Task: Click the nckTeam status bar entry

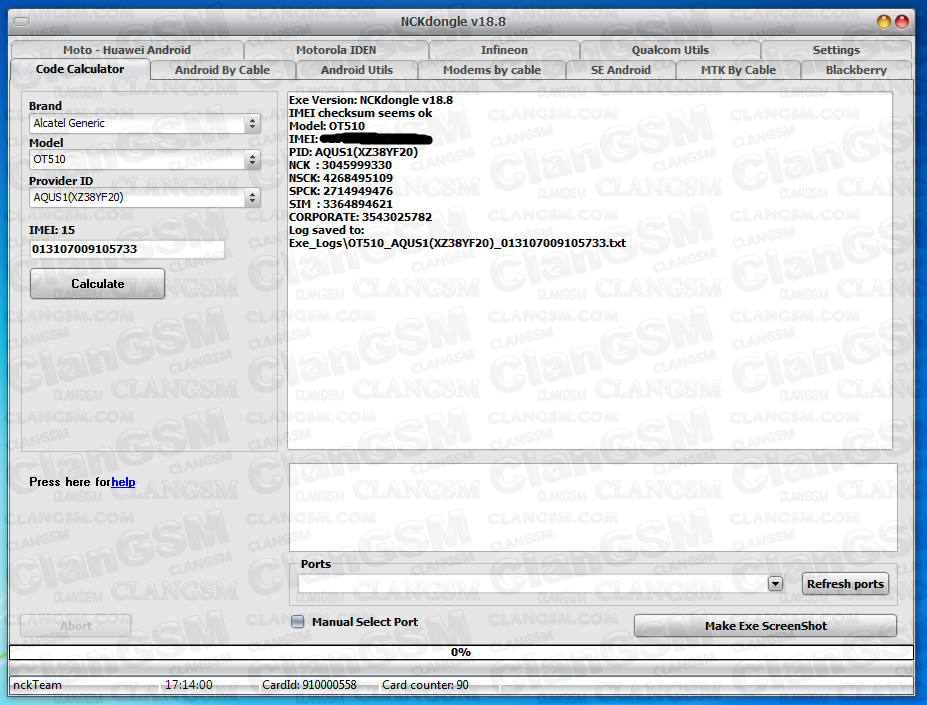Action: [37, 685]
